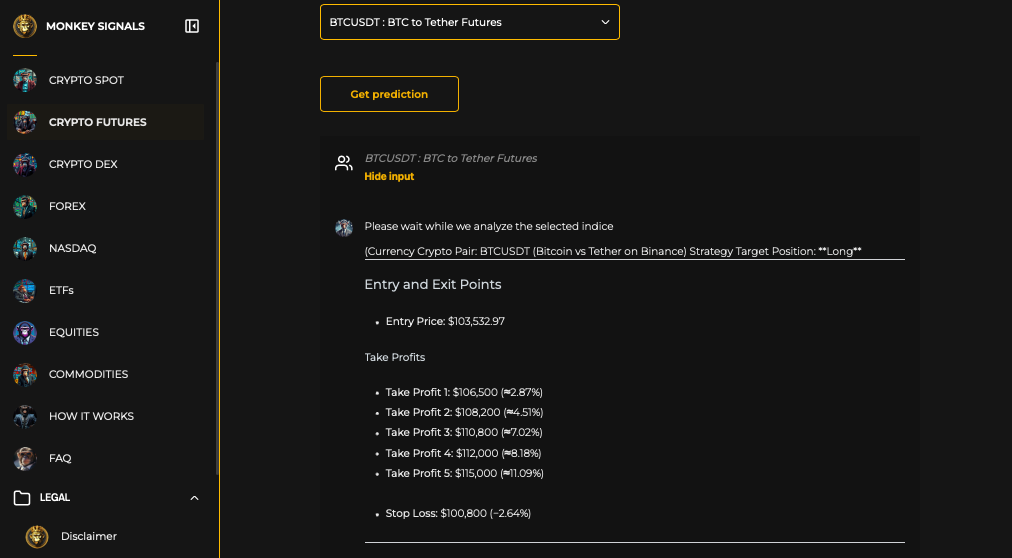The image size is (1012, 558).
Task: Click the Commodities avatar icon
Action: [25, 374]
